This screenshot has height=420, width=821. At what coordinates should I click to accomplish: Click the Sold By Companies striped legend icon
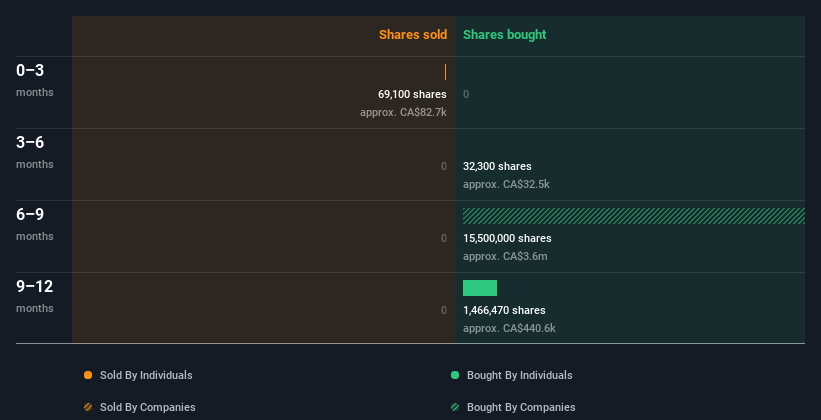tap(88, 407)
